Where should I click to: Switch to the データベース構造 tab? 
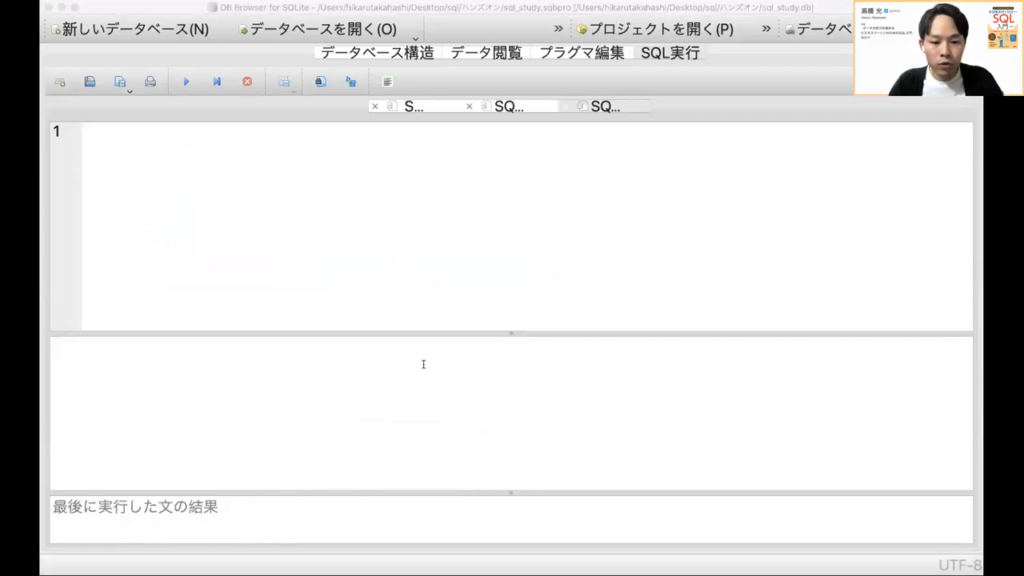coord(377,53)
